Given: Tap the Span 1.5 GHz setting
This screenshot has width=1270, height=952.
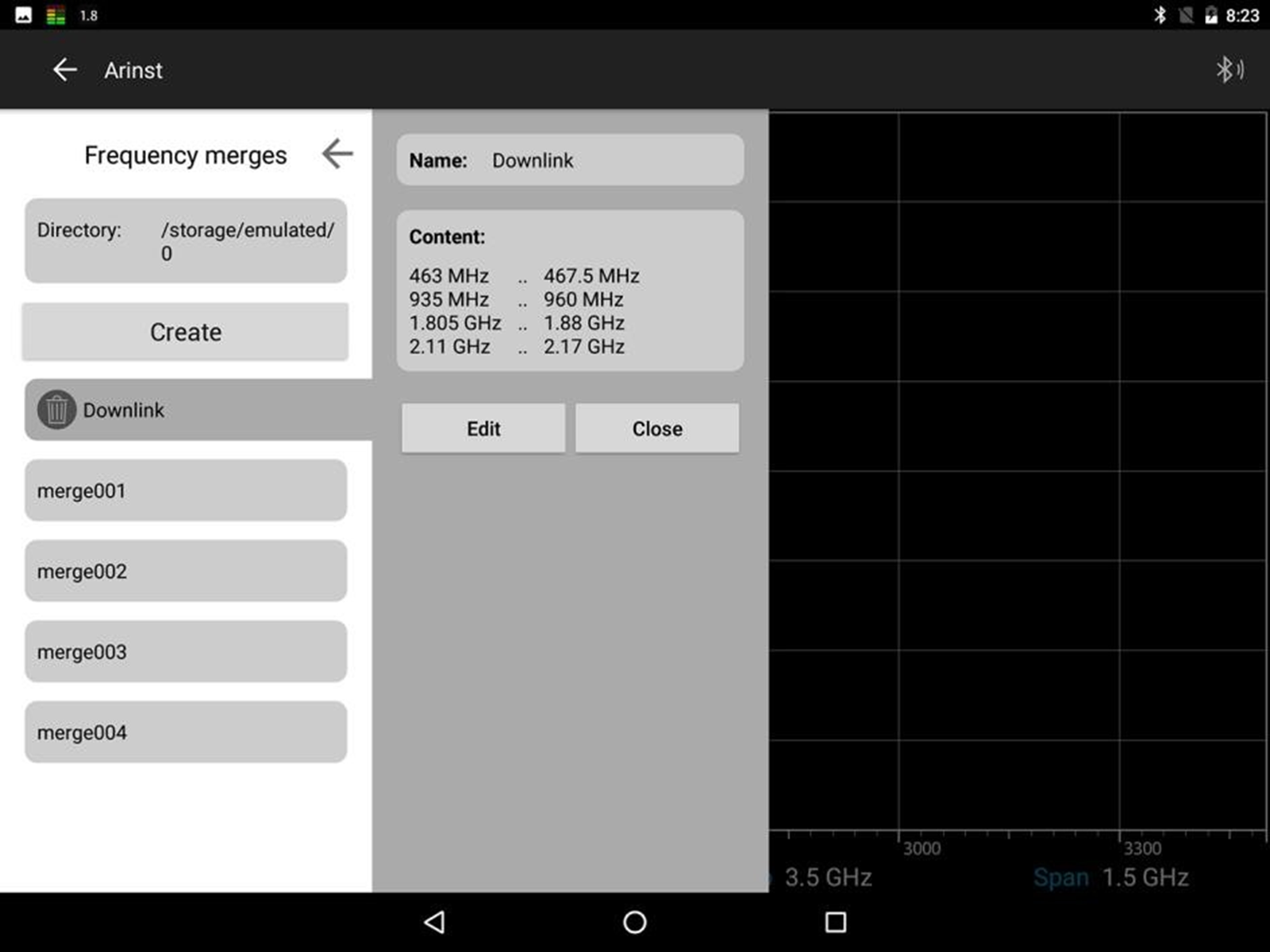Looking at the screenshot, I should 1111,877.
